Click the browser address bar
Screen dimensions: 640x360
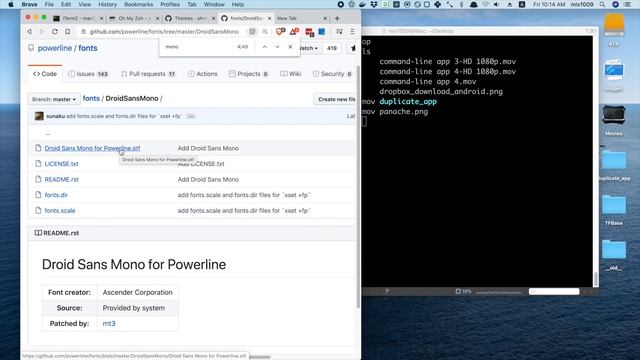[164, 31]
